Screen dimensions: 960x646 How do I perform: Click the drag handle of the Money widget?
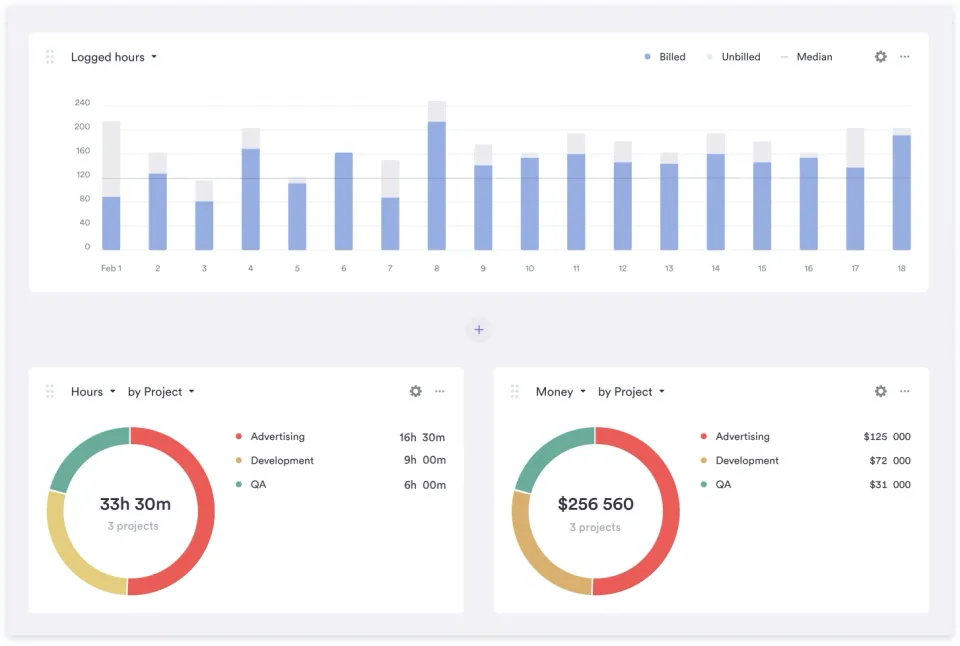[x=513, y=392]
